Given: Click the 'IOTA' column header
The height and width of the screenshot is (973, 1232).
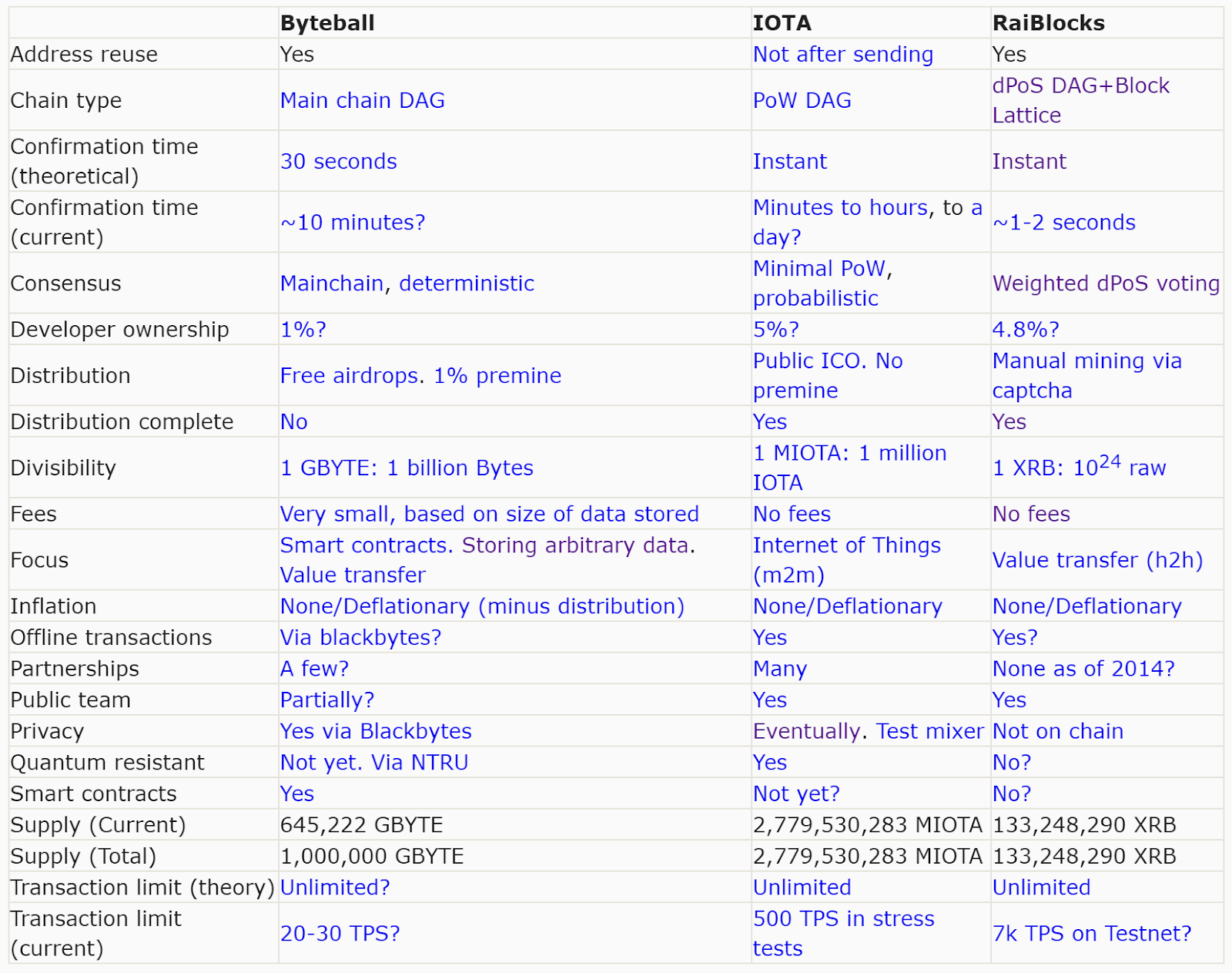Looking at the screenshot, I should (x=782, y=23).
